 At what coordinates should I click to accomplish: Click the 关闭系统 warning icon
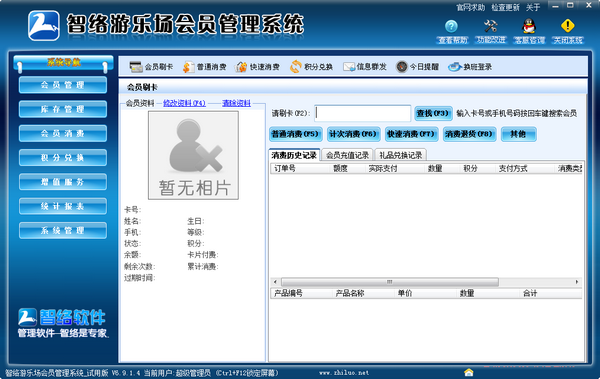567,26
